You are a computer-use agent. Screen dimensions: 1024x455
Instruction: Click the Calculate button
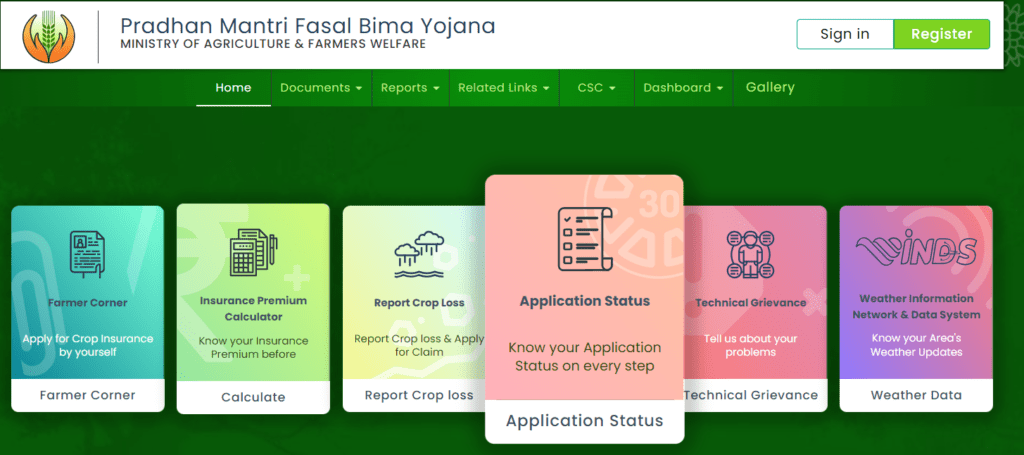(253, 397)
